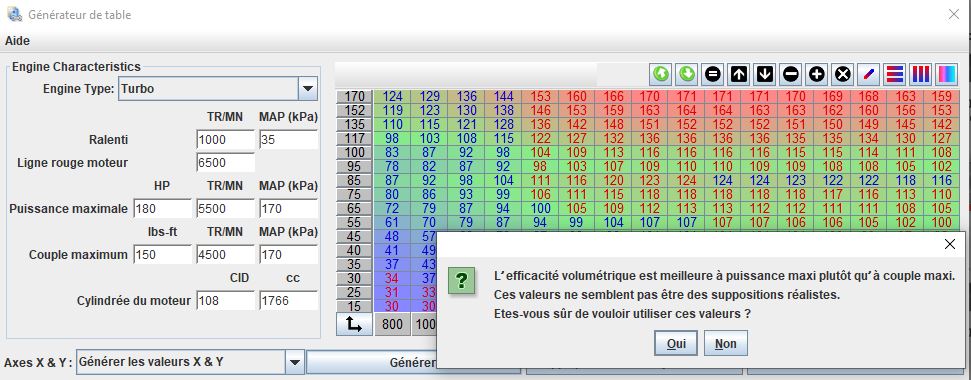Screen dimensions: 971x380
Task: Select the 152 row header in table
Action: tap(355, 110)
